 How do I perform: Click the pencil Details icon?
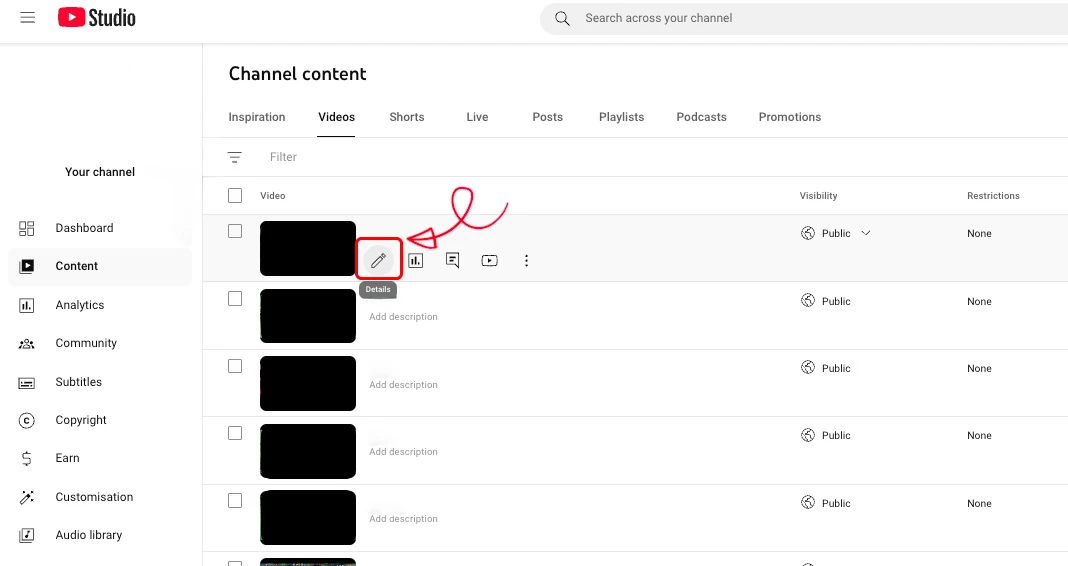pyautogui.click(x=379, y=260)
